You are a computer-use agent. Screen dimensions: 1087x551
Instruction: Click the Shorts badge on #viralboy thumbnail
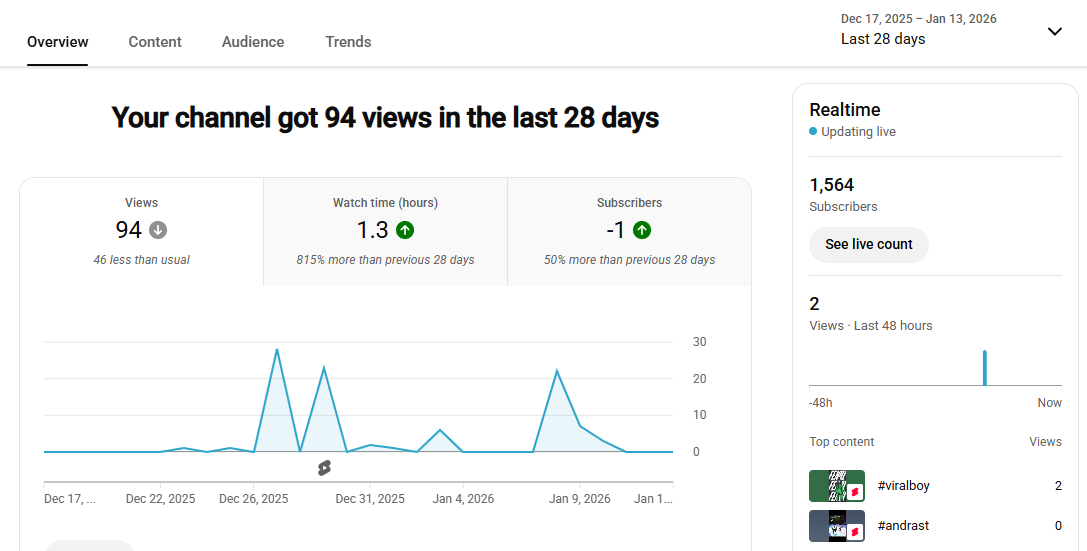856,492
